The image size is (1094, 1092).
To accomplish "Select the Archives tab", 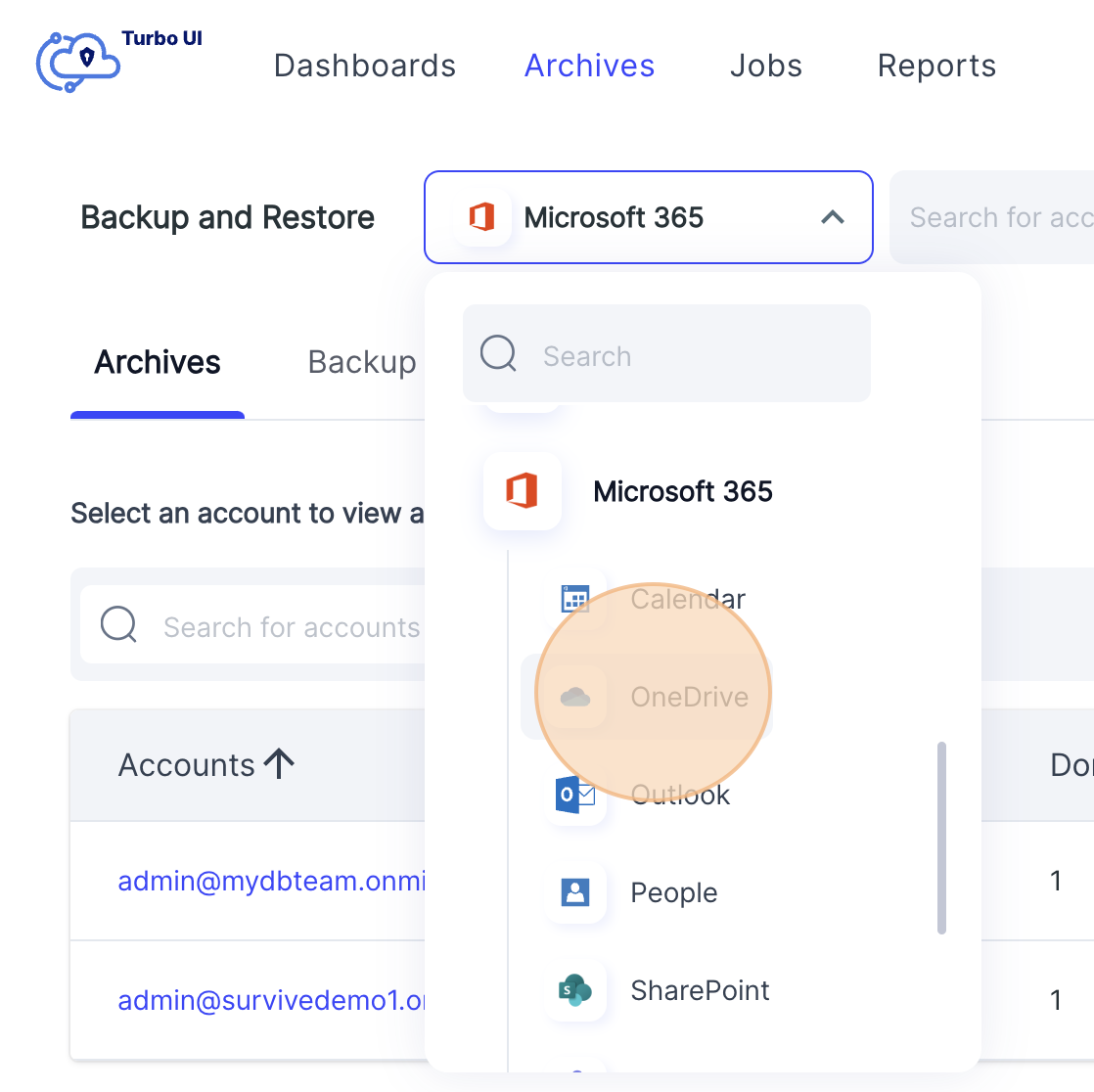I will (x=157, y=362).
